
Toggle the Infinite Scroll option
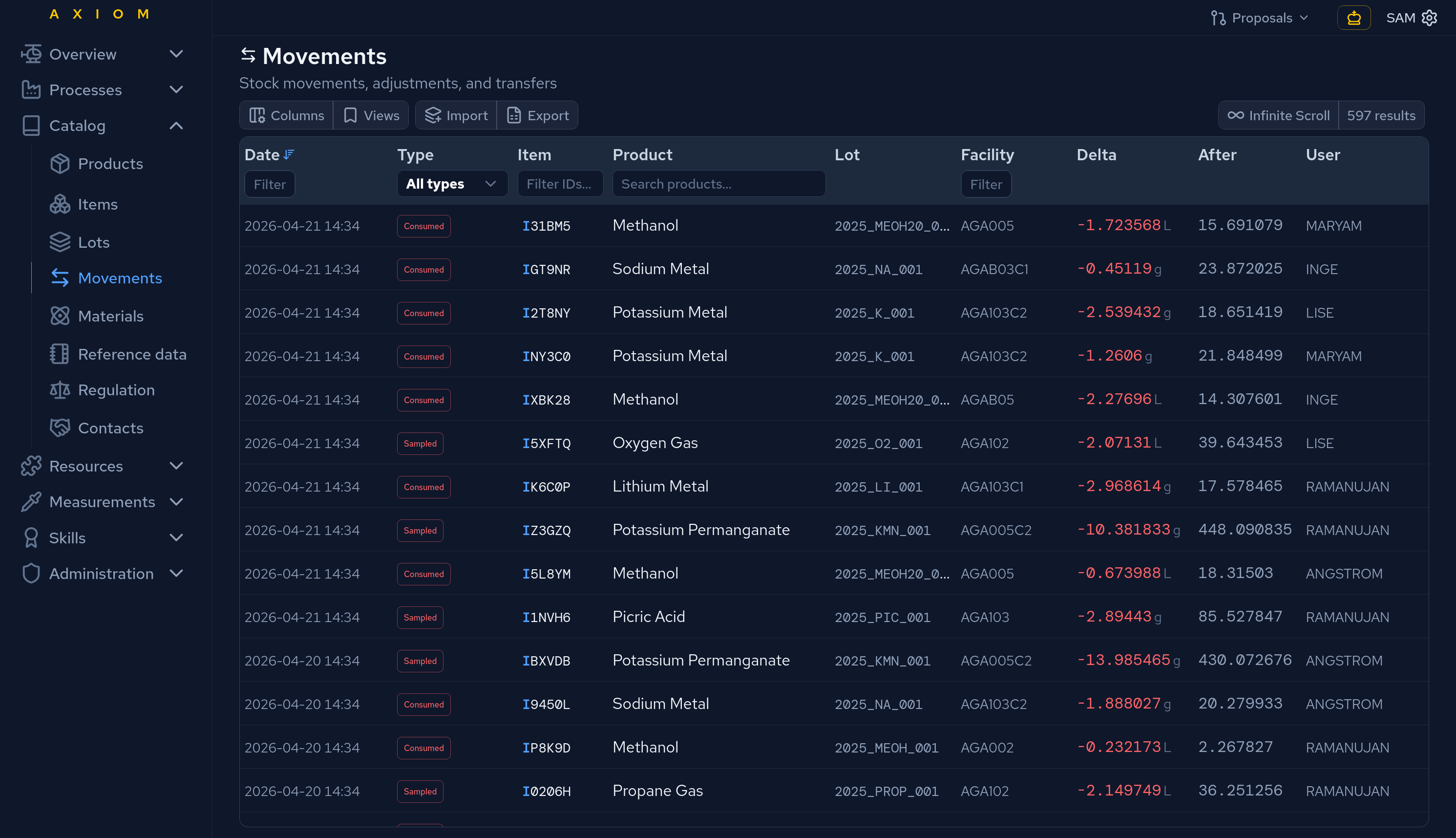1278,116
